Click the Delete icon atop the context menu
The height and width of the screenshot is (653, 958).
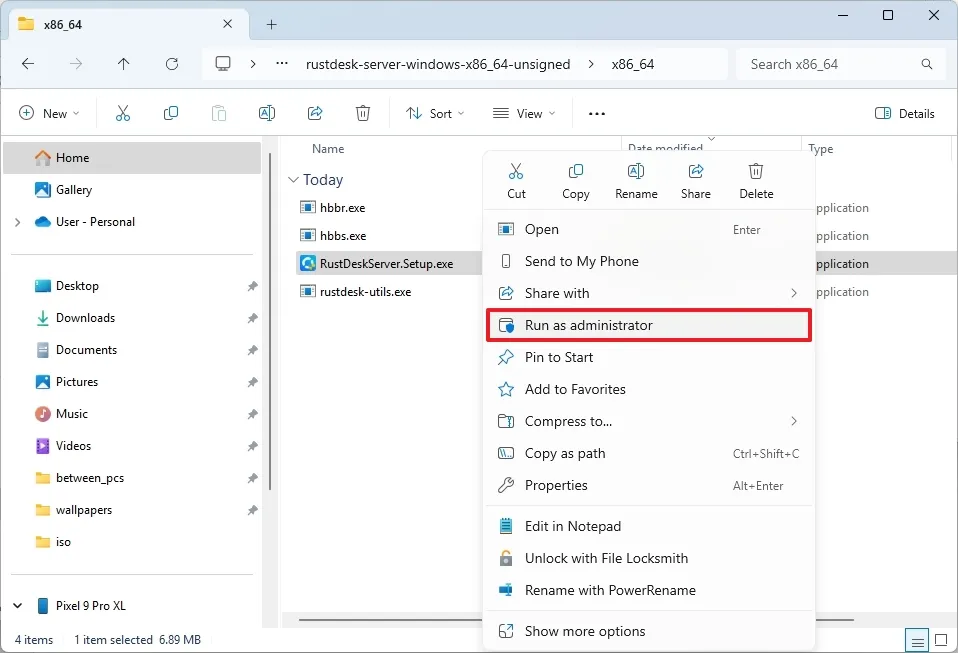pyautogui.click(x=755, y=180)
